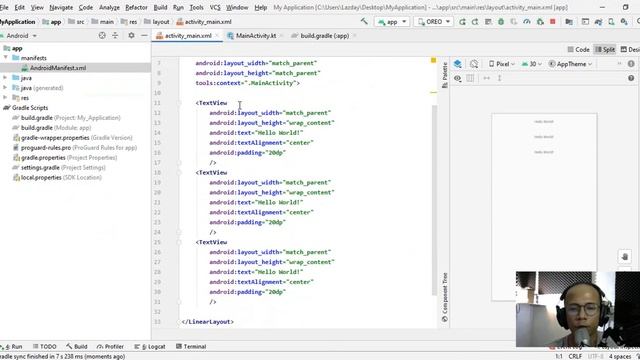Click the Select Design Surface layers icon
The width and height of the screenshot is (640, 360).
click(x=458, y=64)
